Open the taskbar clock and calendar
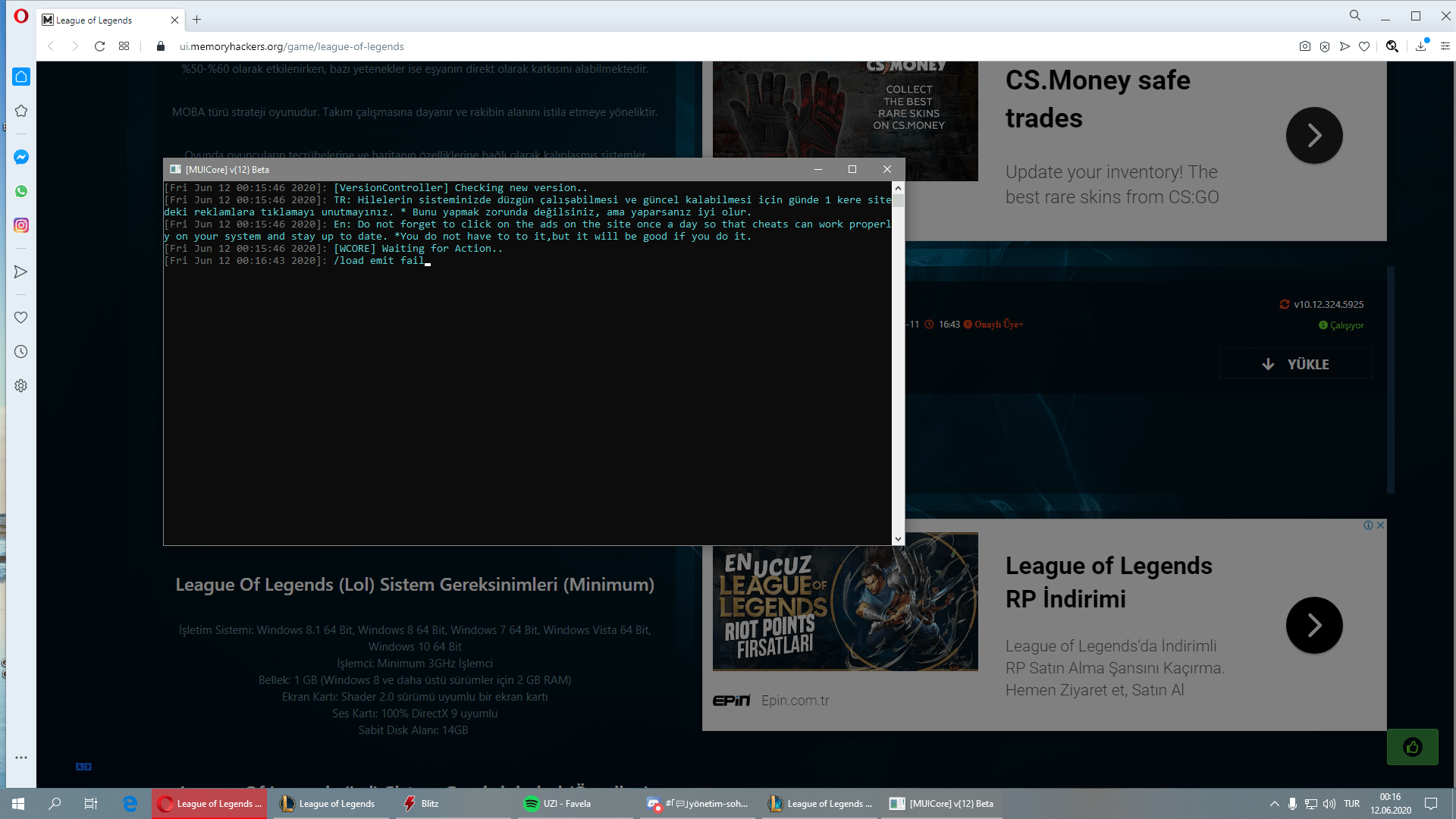Viewport: 1456px width, 819px height. (1391, 804)
